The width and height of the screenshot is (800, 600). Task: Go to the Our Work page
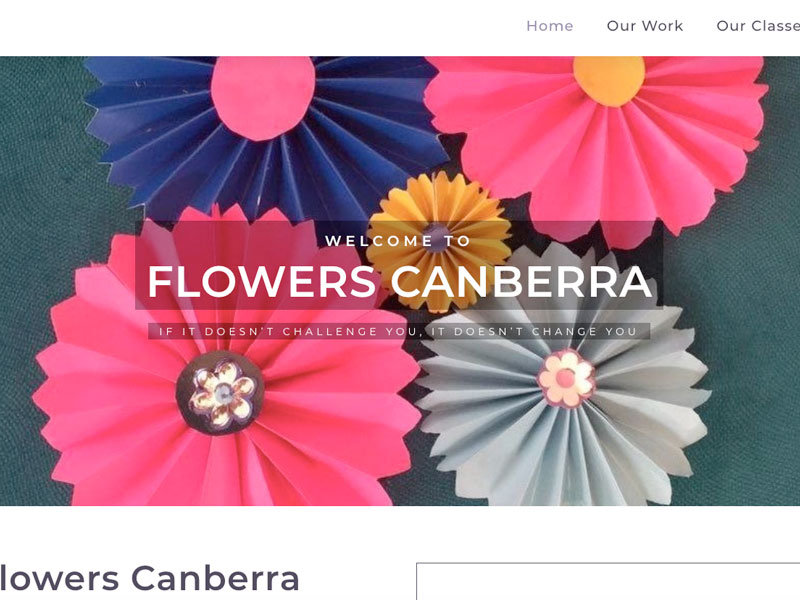pyautogui.click(x=644, y=26)
